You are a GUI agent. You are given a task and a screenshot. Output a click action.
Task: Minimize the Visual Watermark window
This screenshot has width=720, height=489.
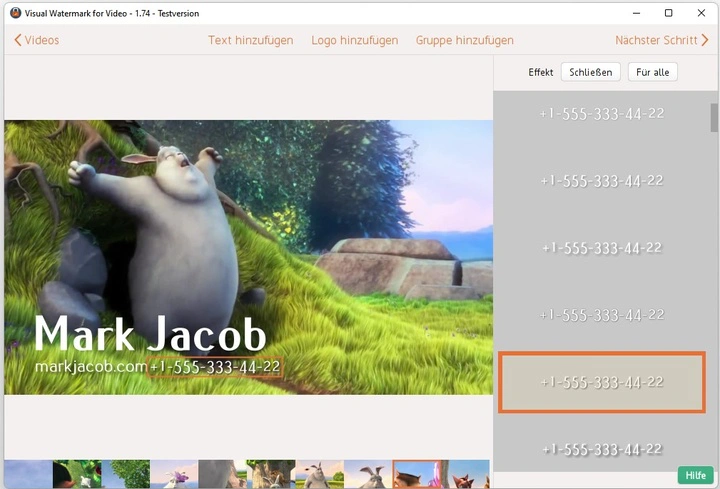point(636,13)
